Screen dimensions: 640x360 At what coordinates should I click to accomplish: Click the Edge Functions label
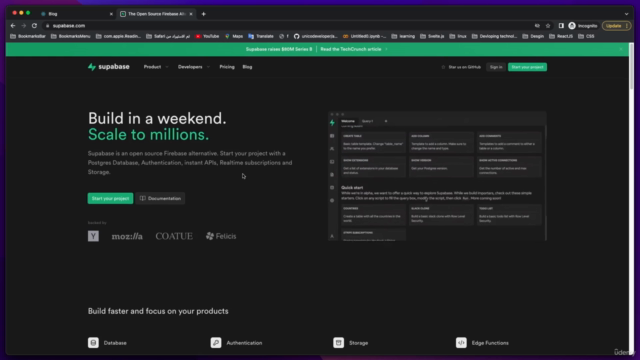[x=490, y=343]
